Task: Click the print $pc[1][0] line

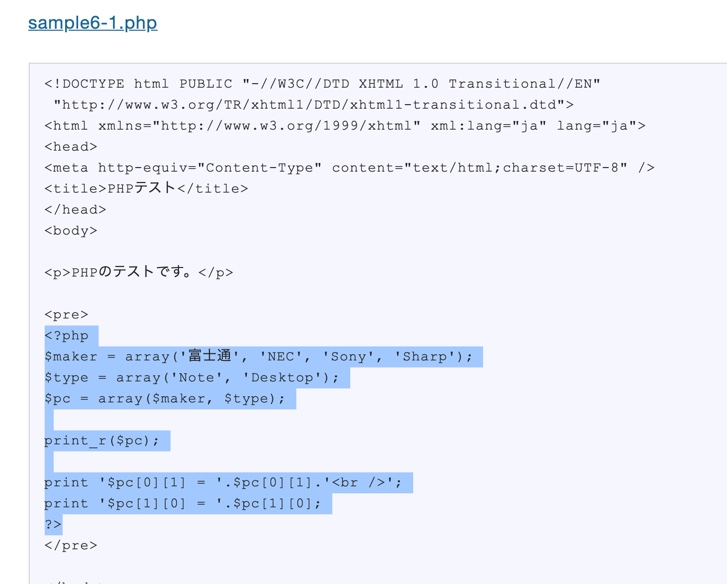Action: [x=182, y=503]
